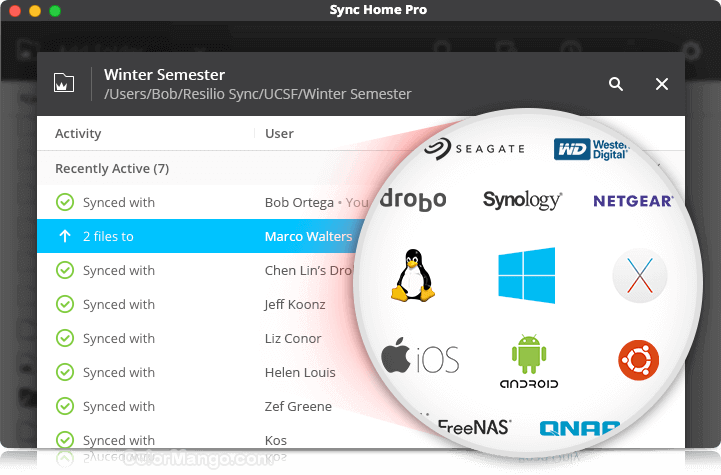Select the Marco Walters row

click(x=308, y=237)
